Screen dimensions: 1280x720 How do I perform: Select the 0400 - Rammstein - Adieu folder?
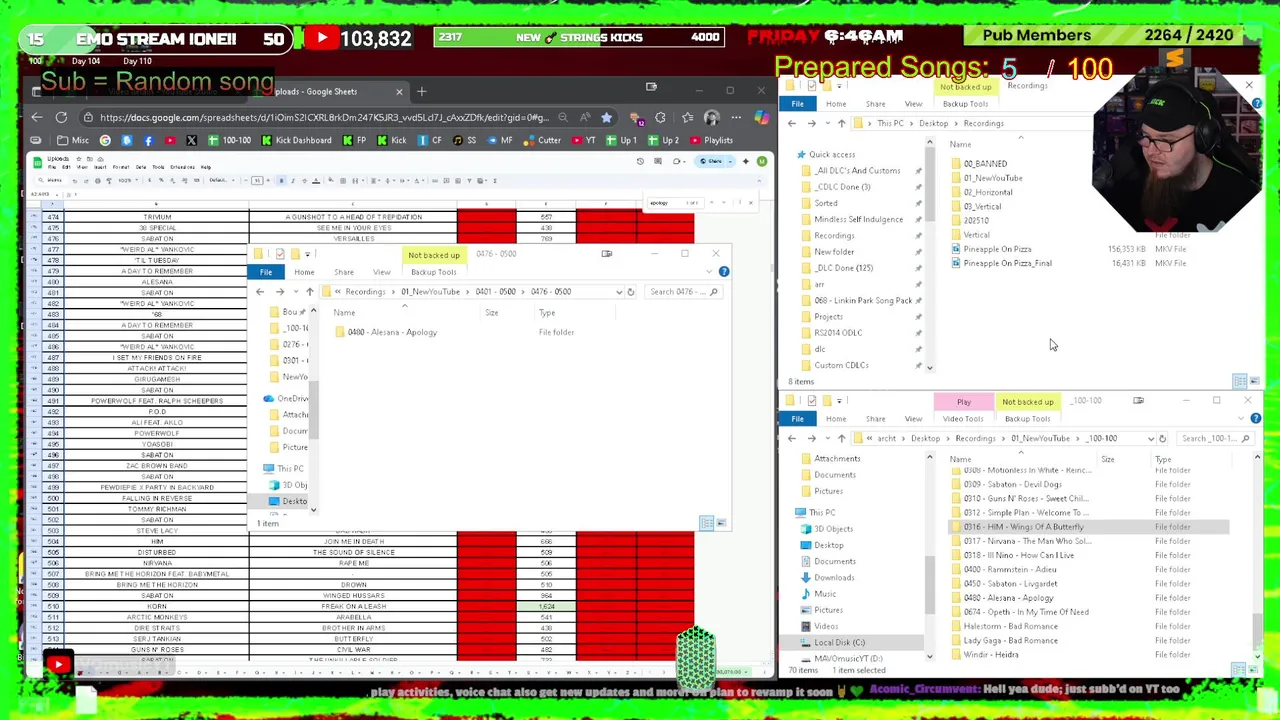pyautogui.click(x=1009, y=569)
